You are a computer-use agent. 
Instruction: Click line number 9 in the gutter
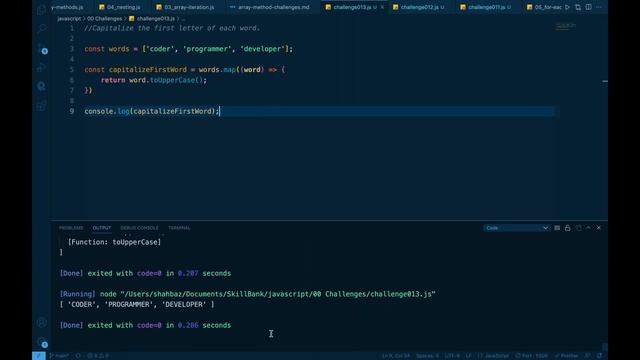[x=72, y=111]
